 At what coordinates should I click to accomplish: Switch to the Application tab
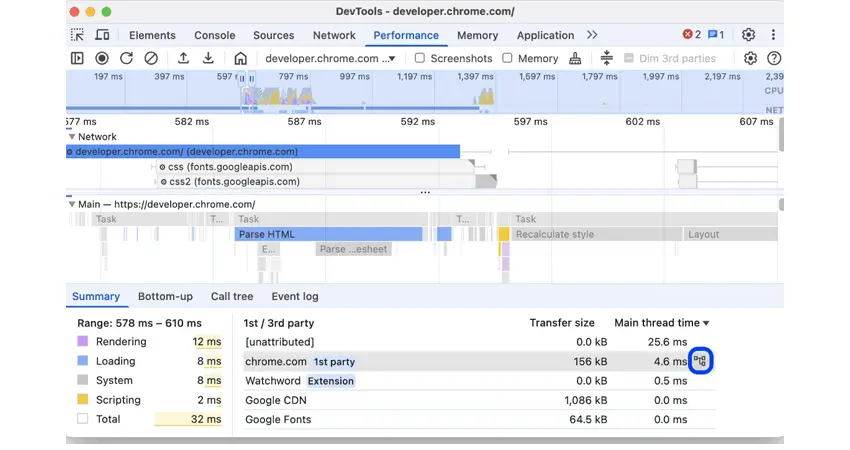point(545,35)
